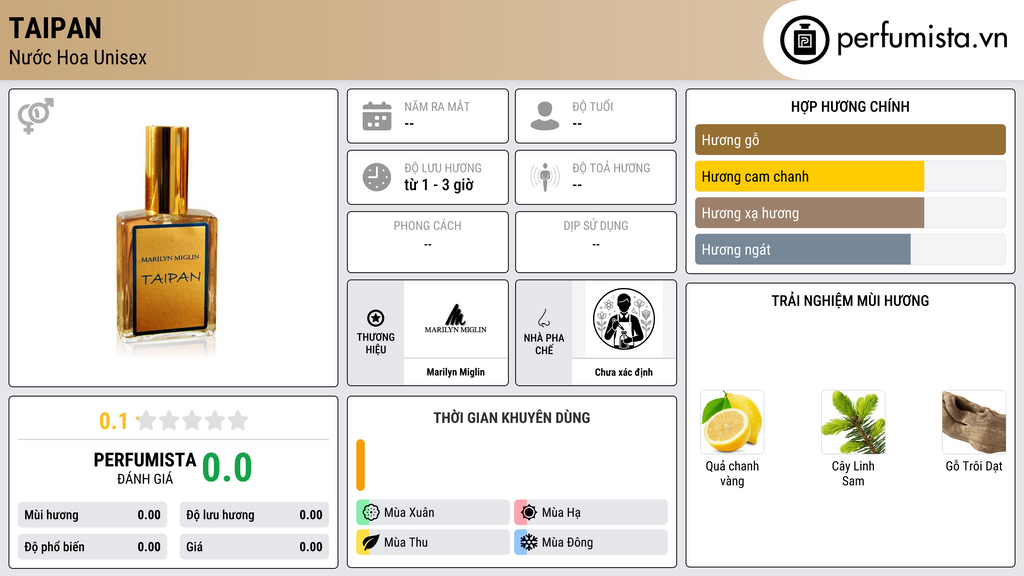Click the perfumer illustration for Chưa xác định
The width and height of the screenshot is (1024, 576).
[624, 319]
